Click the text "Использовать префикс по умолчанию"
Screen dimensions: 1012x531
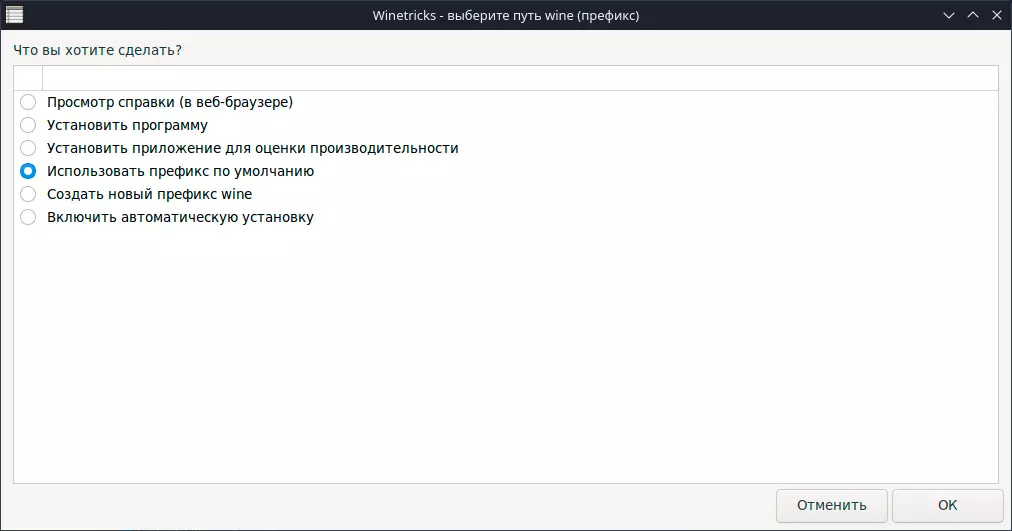180,171
